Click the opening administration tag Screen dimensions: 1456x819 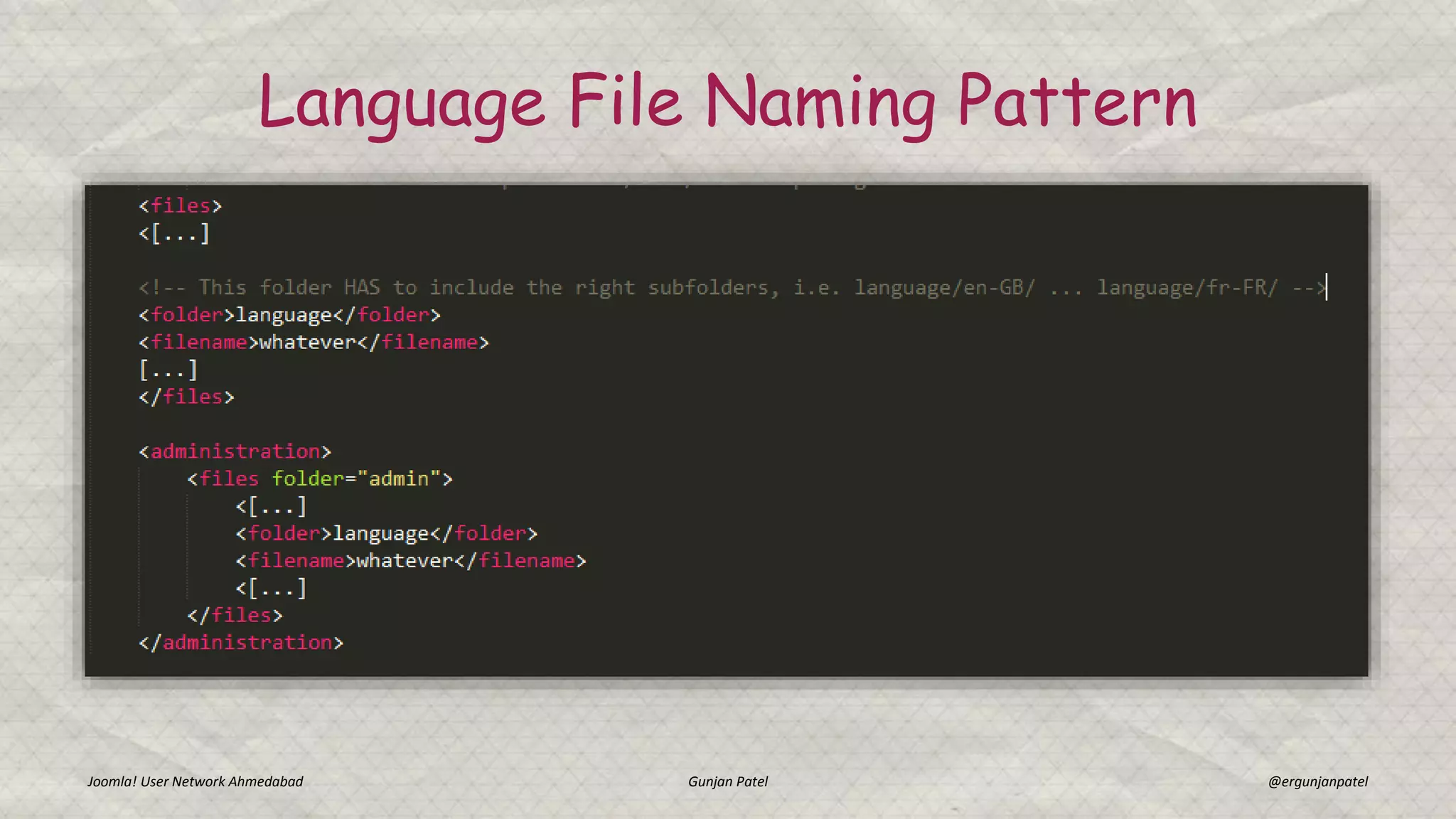click(x=235, y=451)
